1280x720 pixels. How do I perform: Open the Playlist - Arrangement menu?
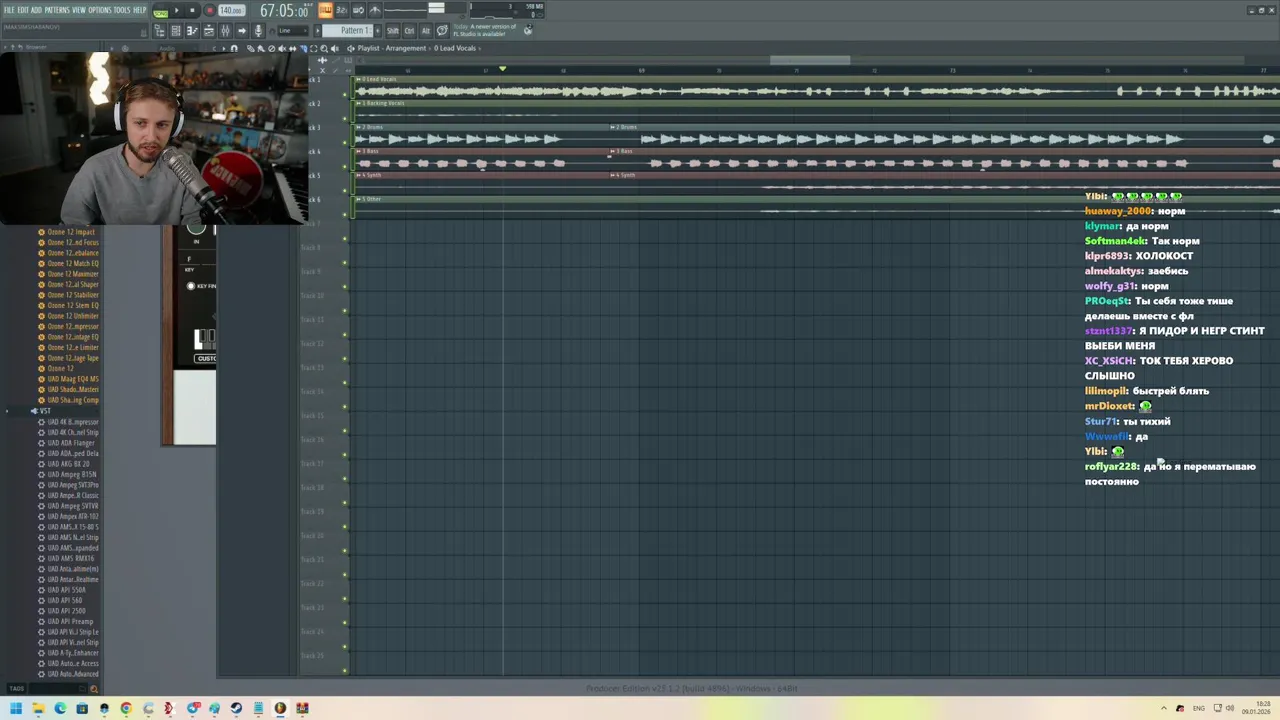point(391,48)
